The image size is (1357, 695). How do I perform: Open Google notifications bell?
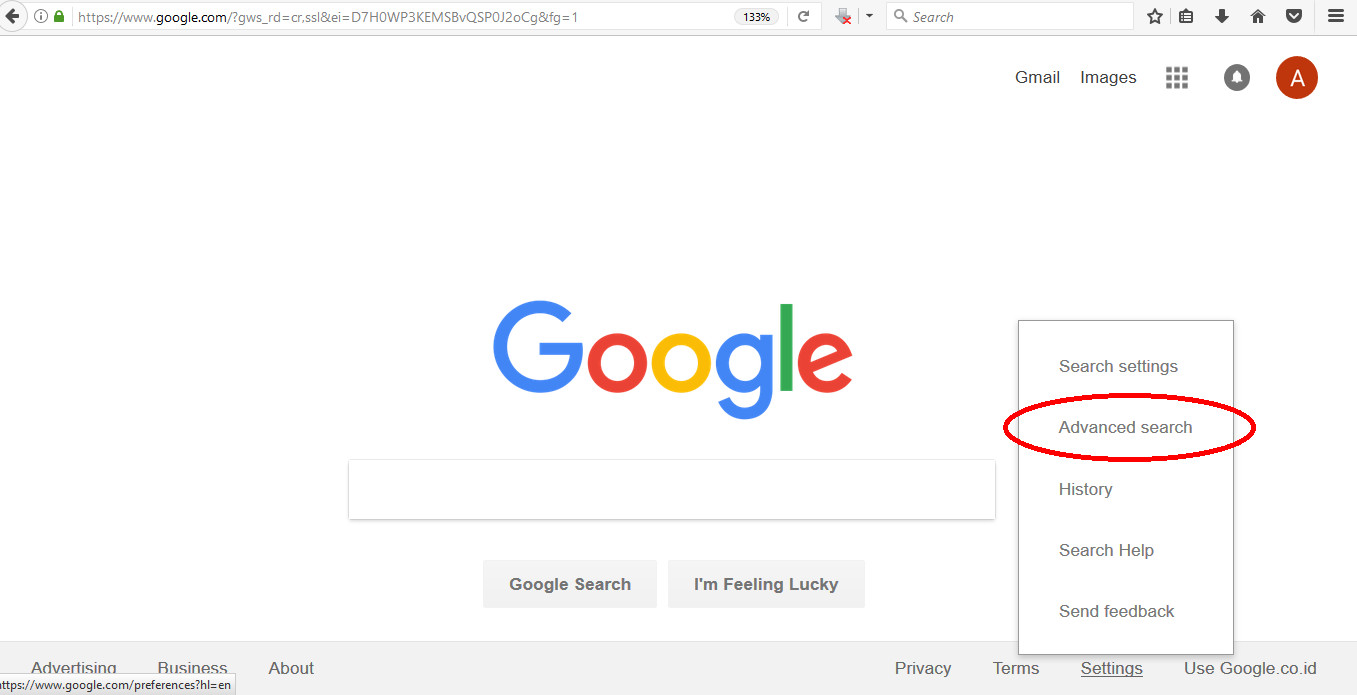coord(1237,78)
